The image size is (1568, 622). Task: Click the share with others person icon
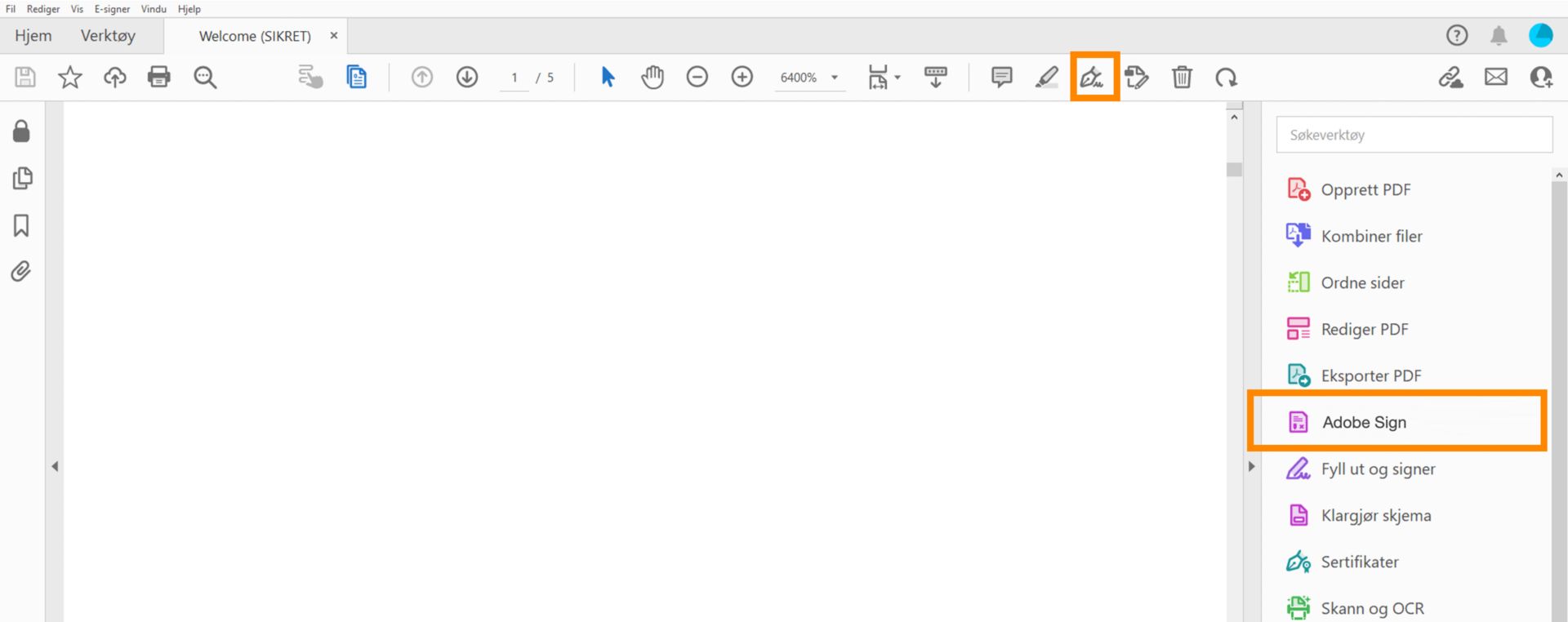point(1541,78)
